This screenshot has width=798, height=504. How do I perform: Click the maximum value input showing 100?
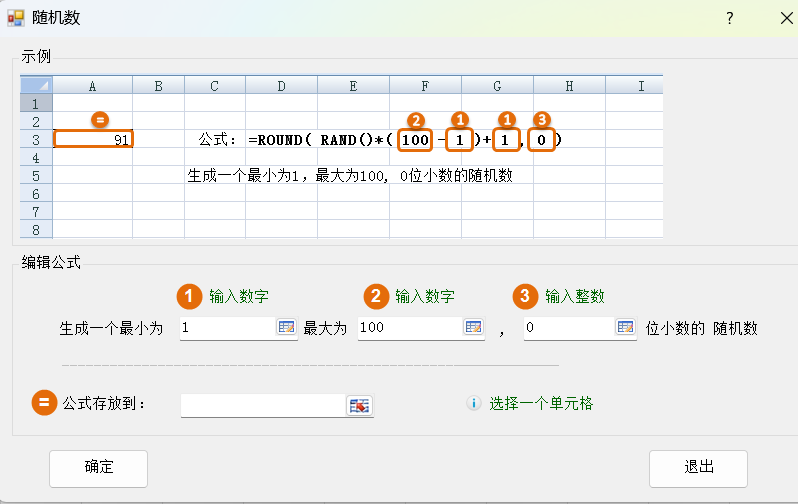coord(408,328)
